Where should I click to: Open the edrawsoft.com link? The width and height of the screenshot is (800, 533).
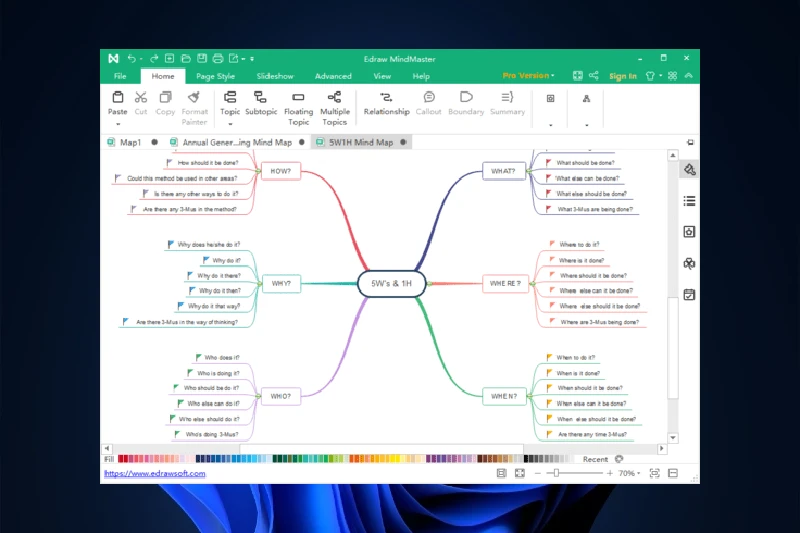point(154,473)
